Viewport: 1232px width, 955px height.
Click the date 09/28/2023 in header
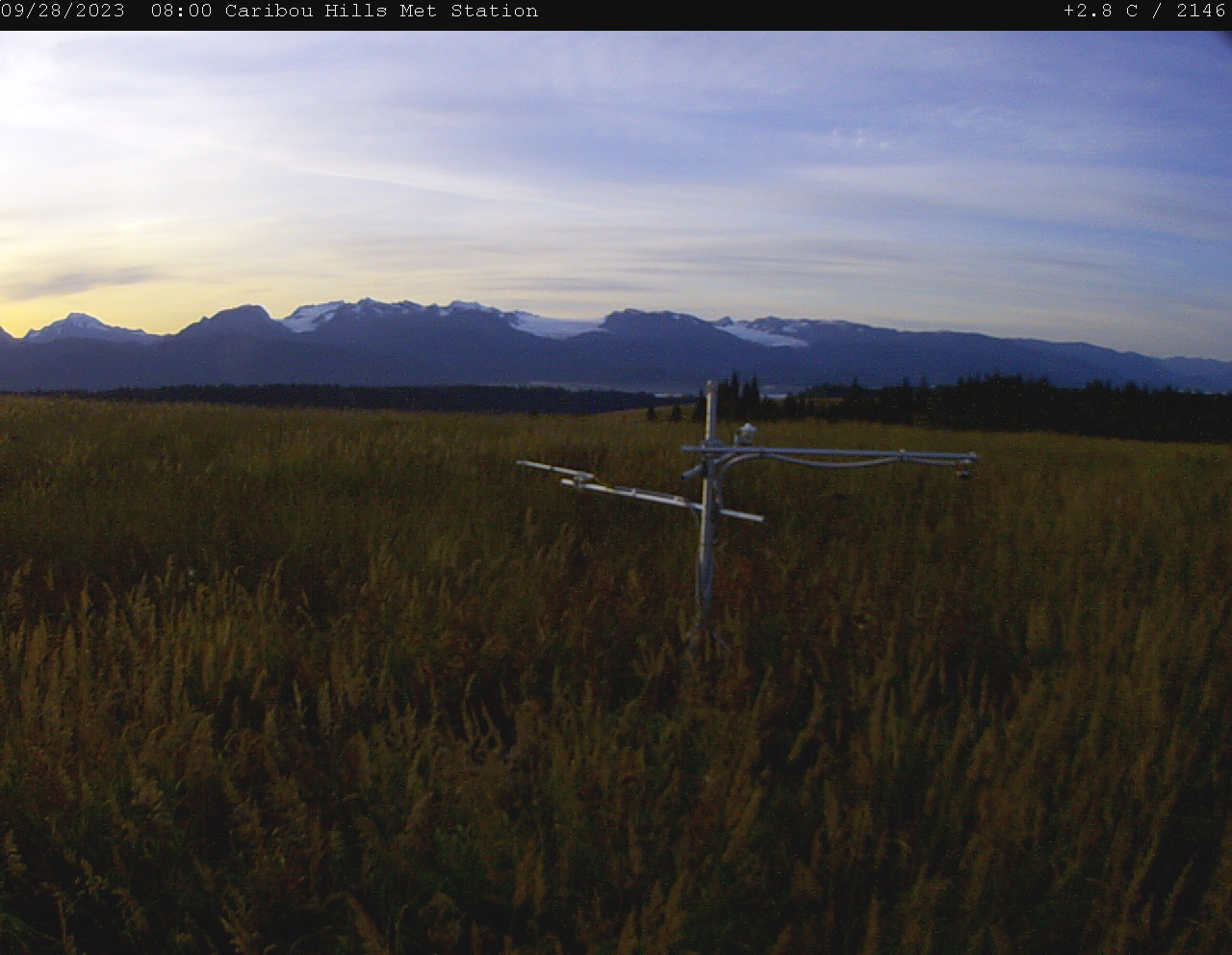[x=63, y=12]
